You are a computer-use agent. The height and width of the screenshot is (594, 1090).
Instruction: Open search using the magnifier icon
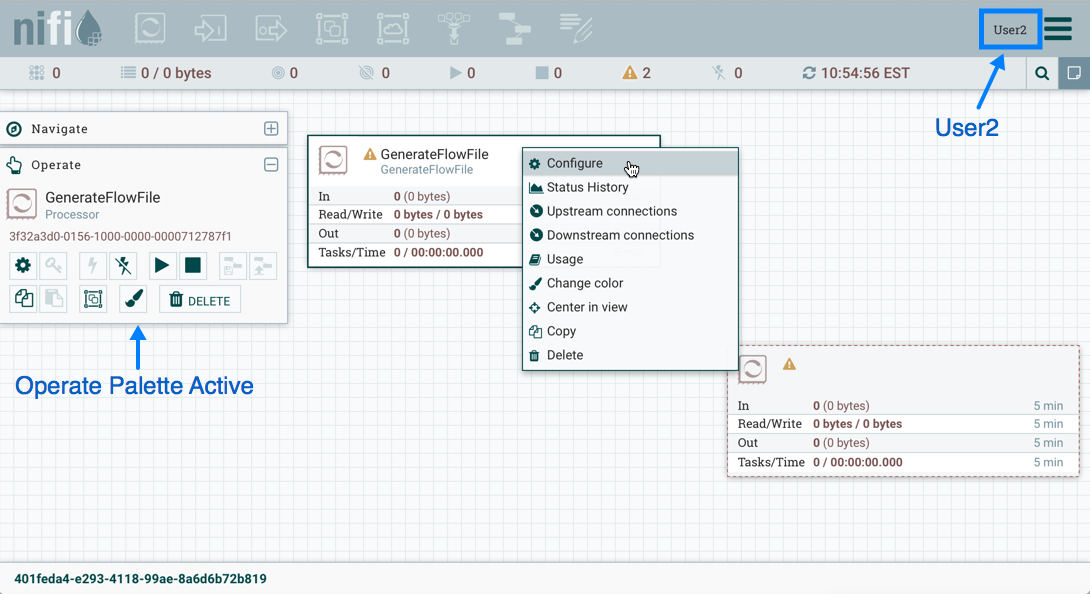pyautogui.click(x=1041, y=72)
